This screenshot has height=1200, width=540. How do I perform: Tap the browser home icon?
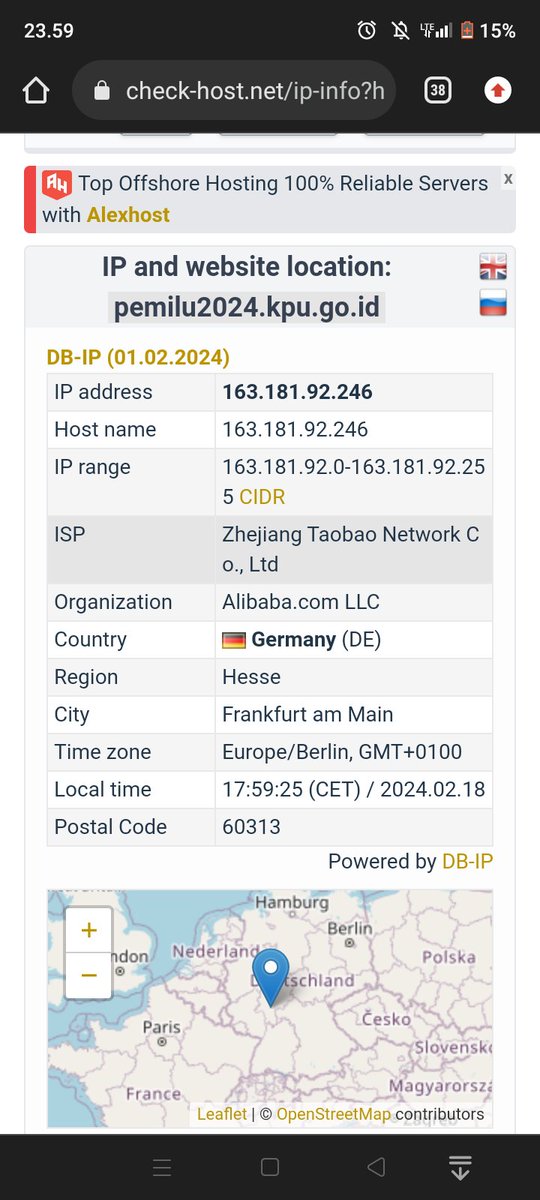coord(36,91)
